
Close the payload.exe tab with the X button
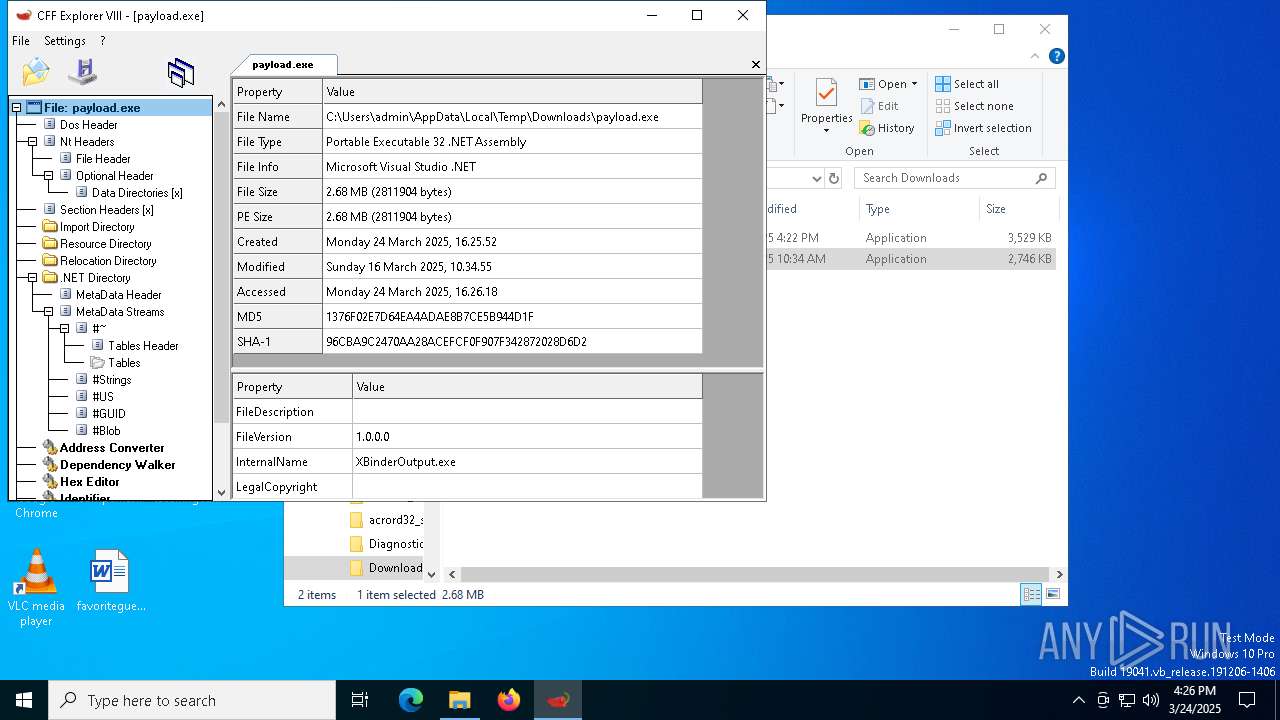tap(756, 64)
